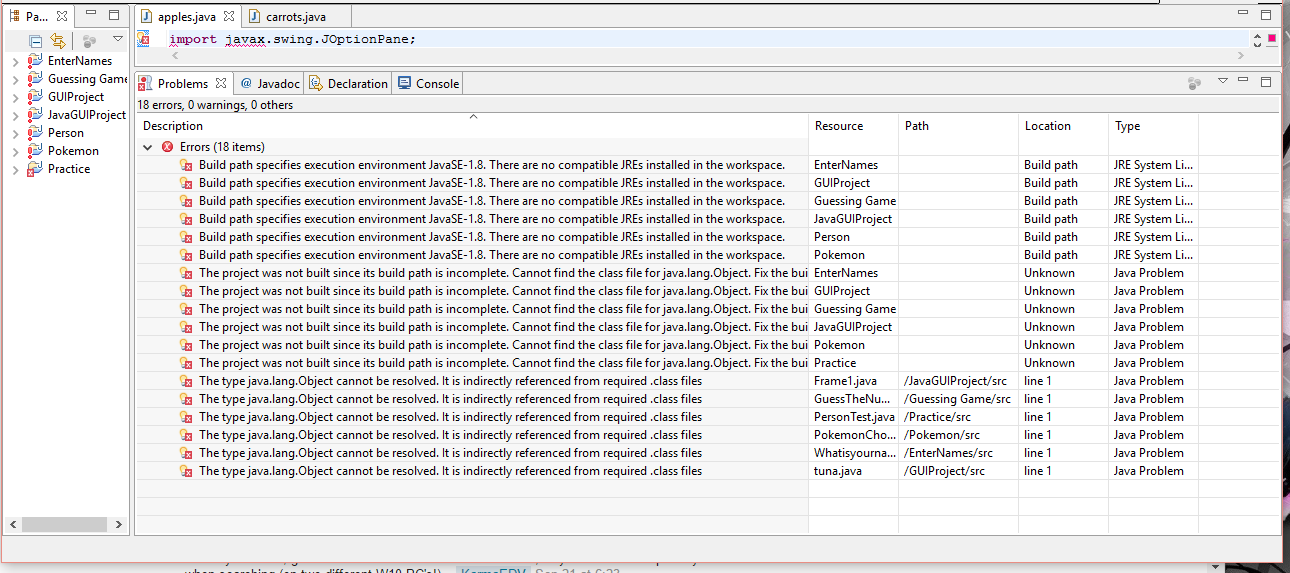Click the editor vertical scroll down arrow
The image size is (1290, 573).
(1257, 45)
